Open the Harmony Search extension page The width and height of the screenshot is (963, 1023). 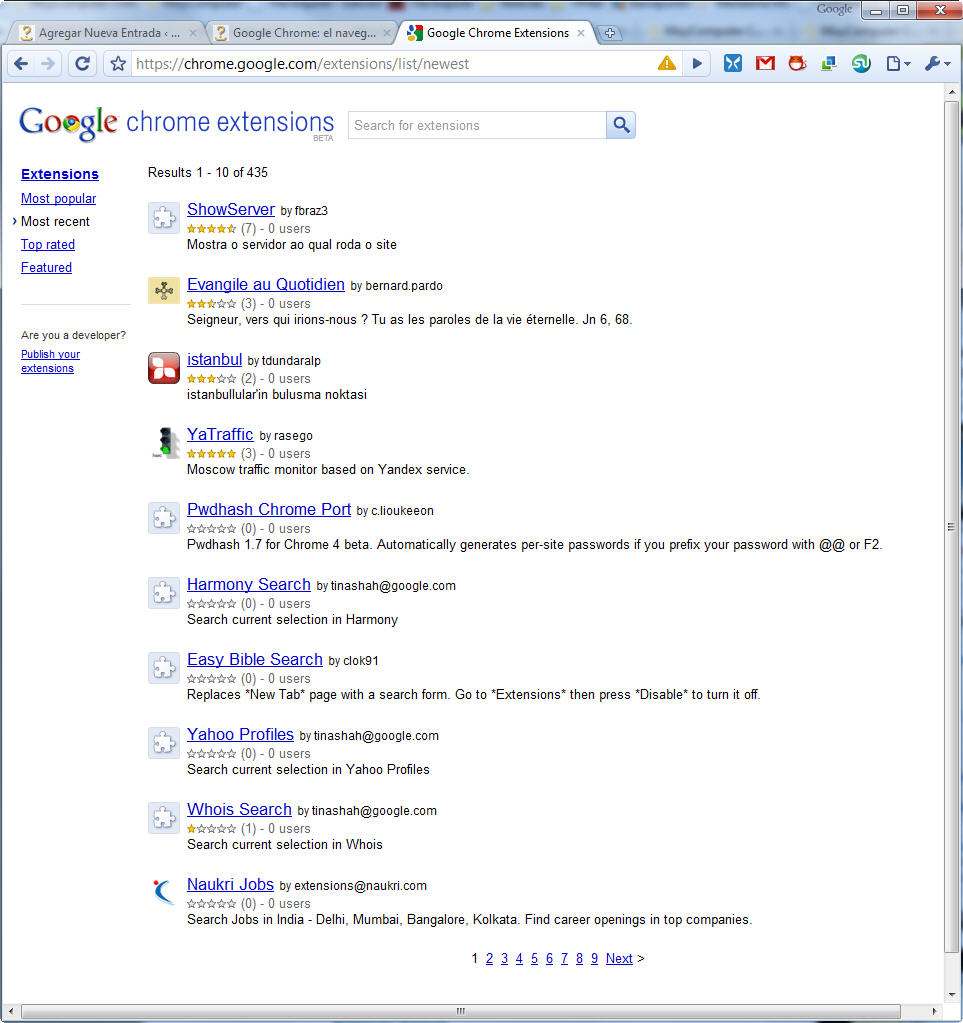pyautogui.click(x=249, y=585)
